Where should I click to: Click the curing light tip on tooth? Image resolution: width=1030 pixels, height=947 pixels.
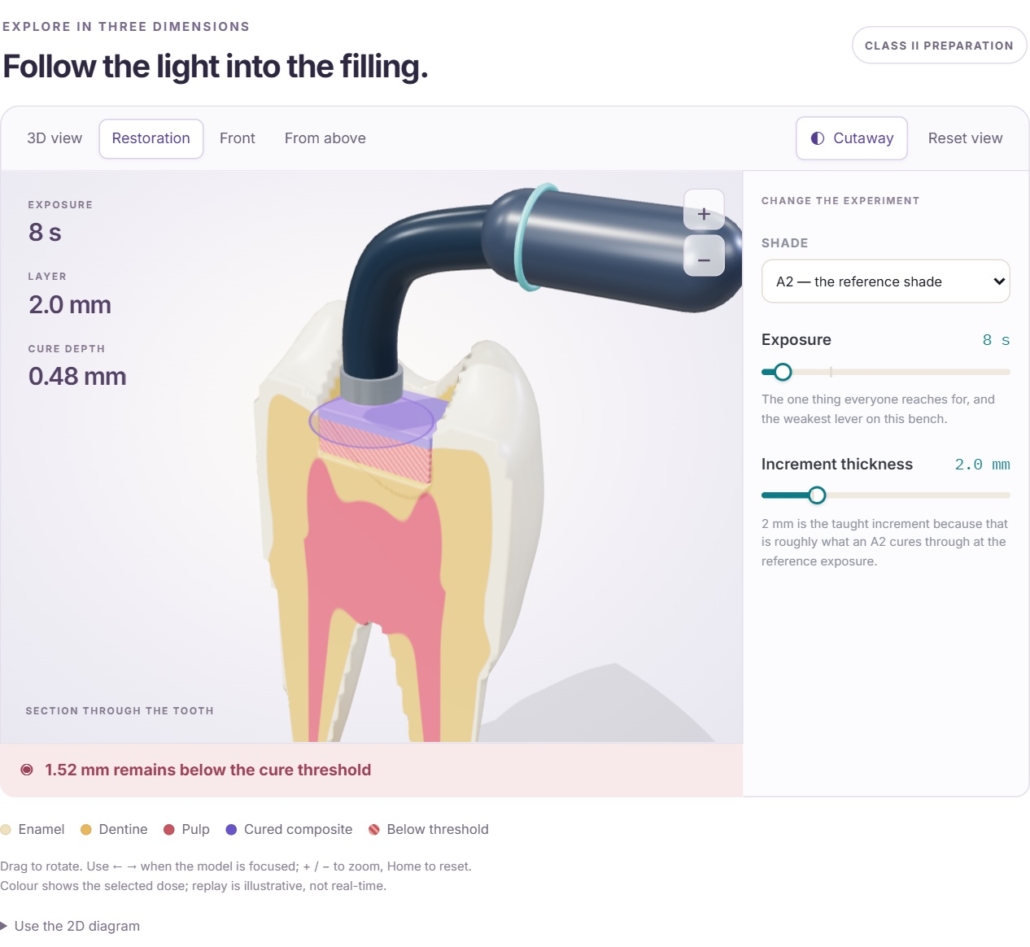click(x=371, y=385)
